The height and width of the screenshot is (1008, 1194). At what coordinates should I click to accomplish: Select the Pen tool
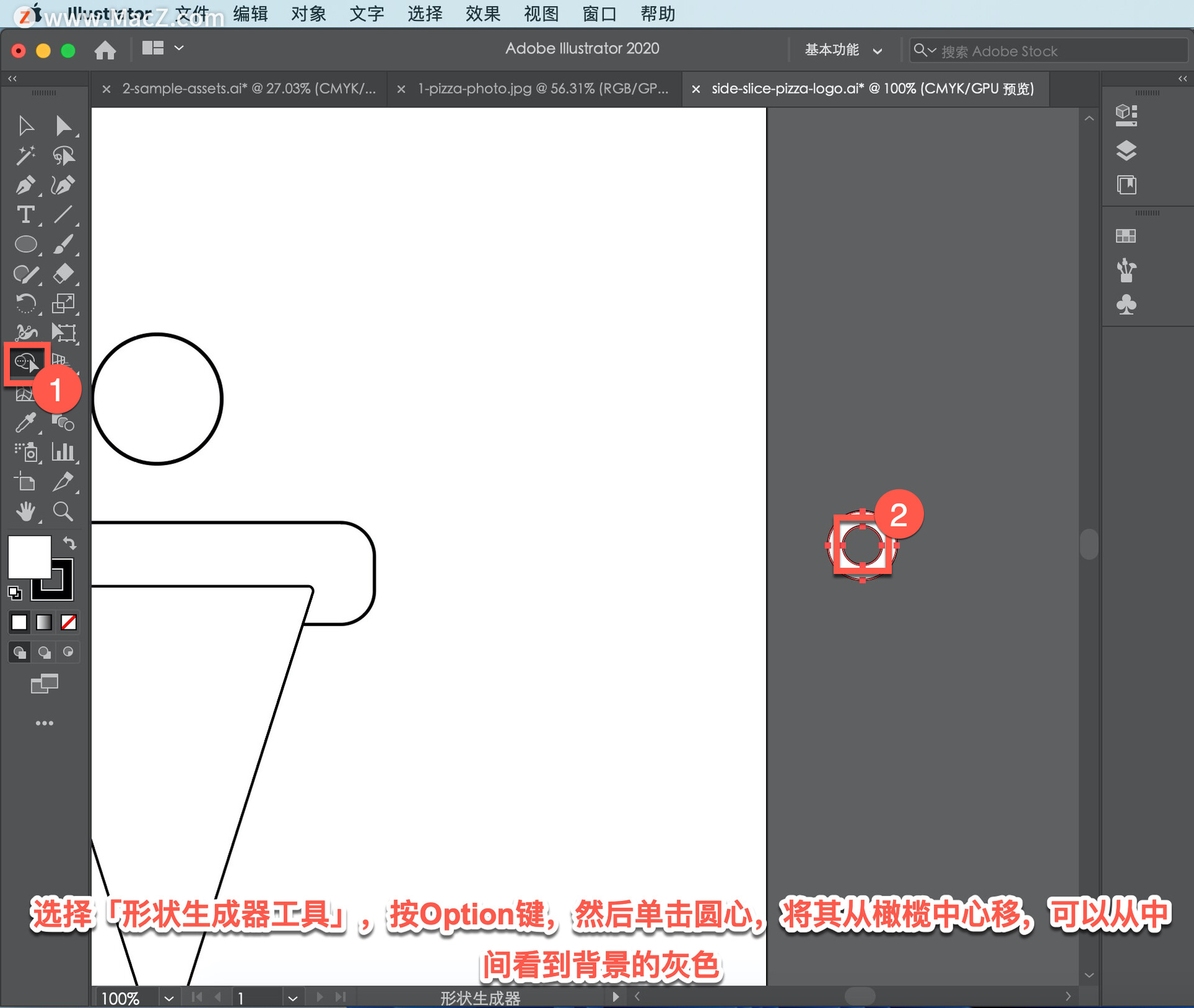(x=25, y=185)
